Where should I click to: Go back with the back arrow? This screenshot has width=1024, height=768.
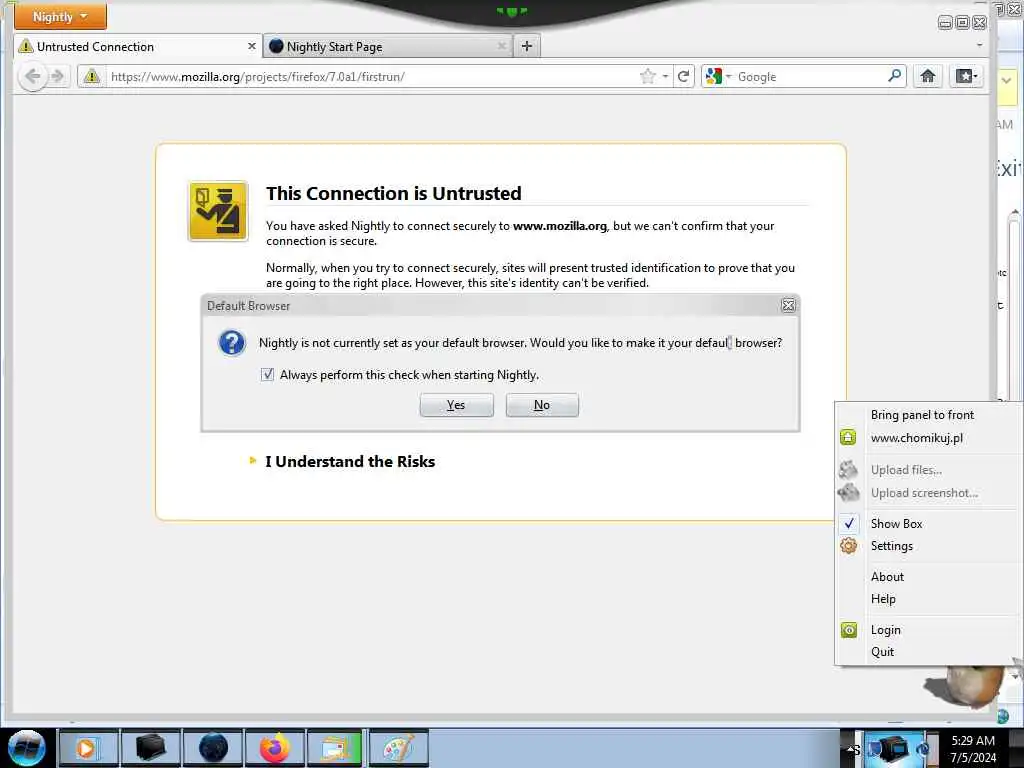click(x=33, y=76)
